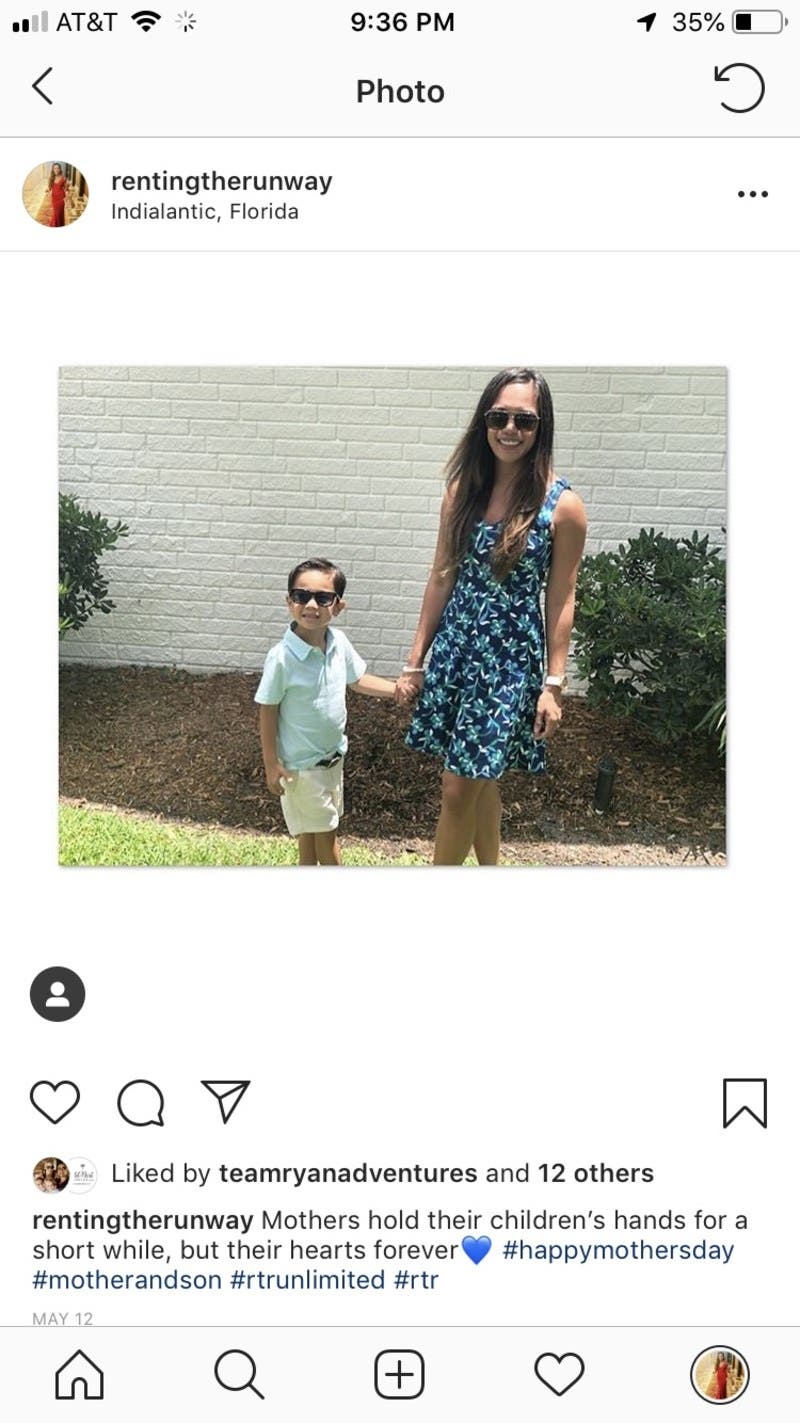This screenshot has width=800, height=1423.
Task: Go back using the left chevron arrow
Action: (42, 88)
